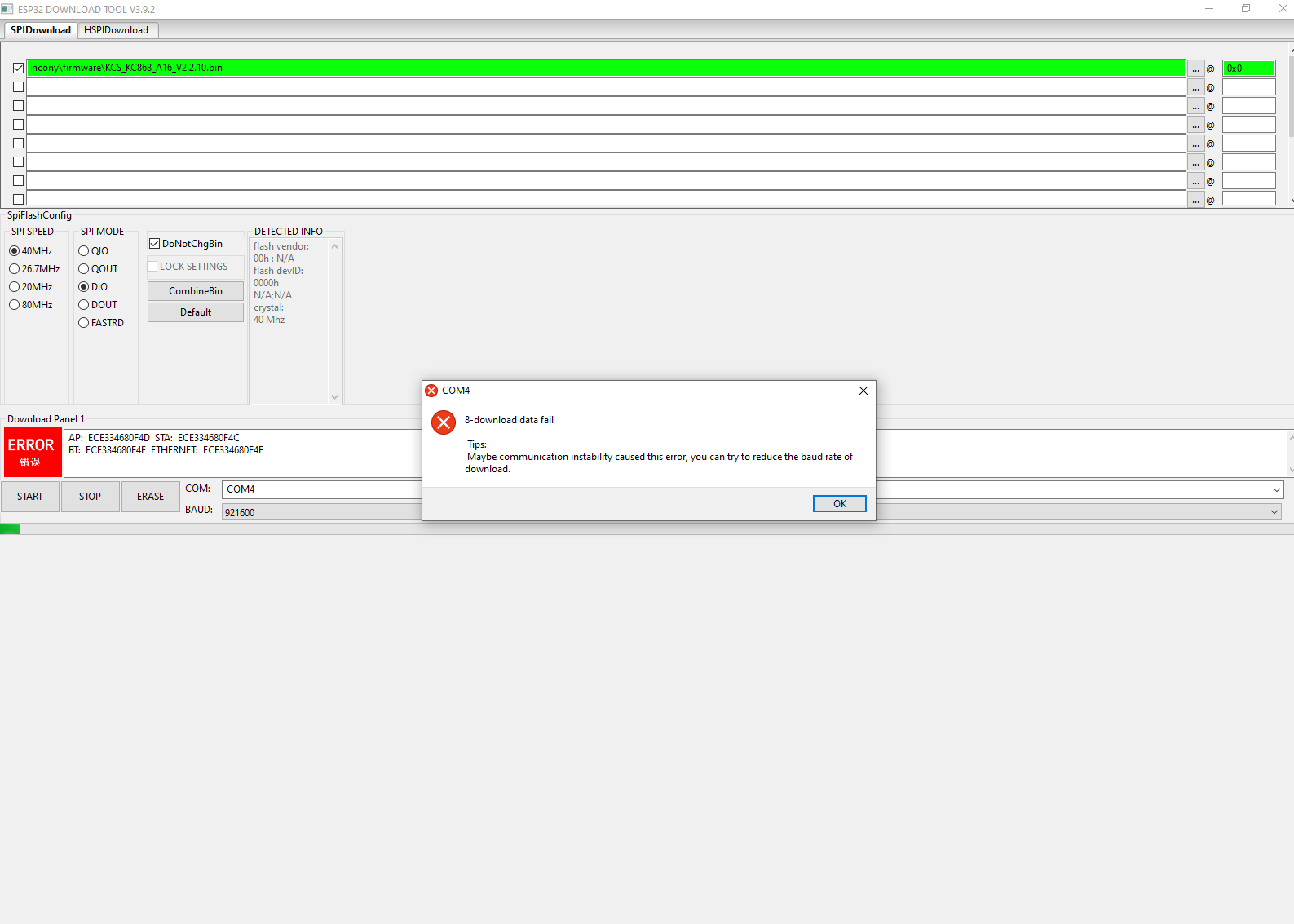Select the QIO SPI mode option
The image size is (1294, 924).
(84, 251)
